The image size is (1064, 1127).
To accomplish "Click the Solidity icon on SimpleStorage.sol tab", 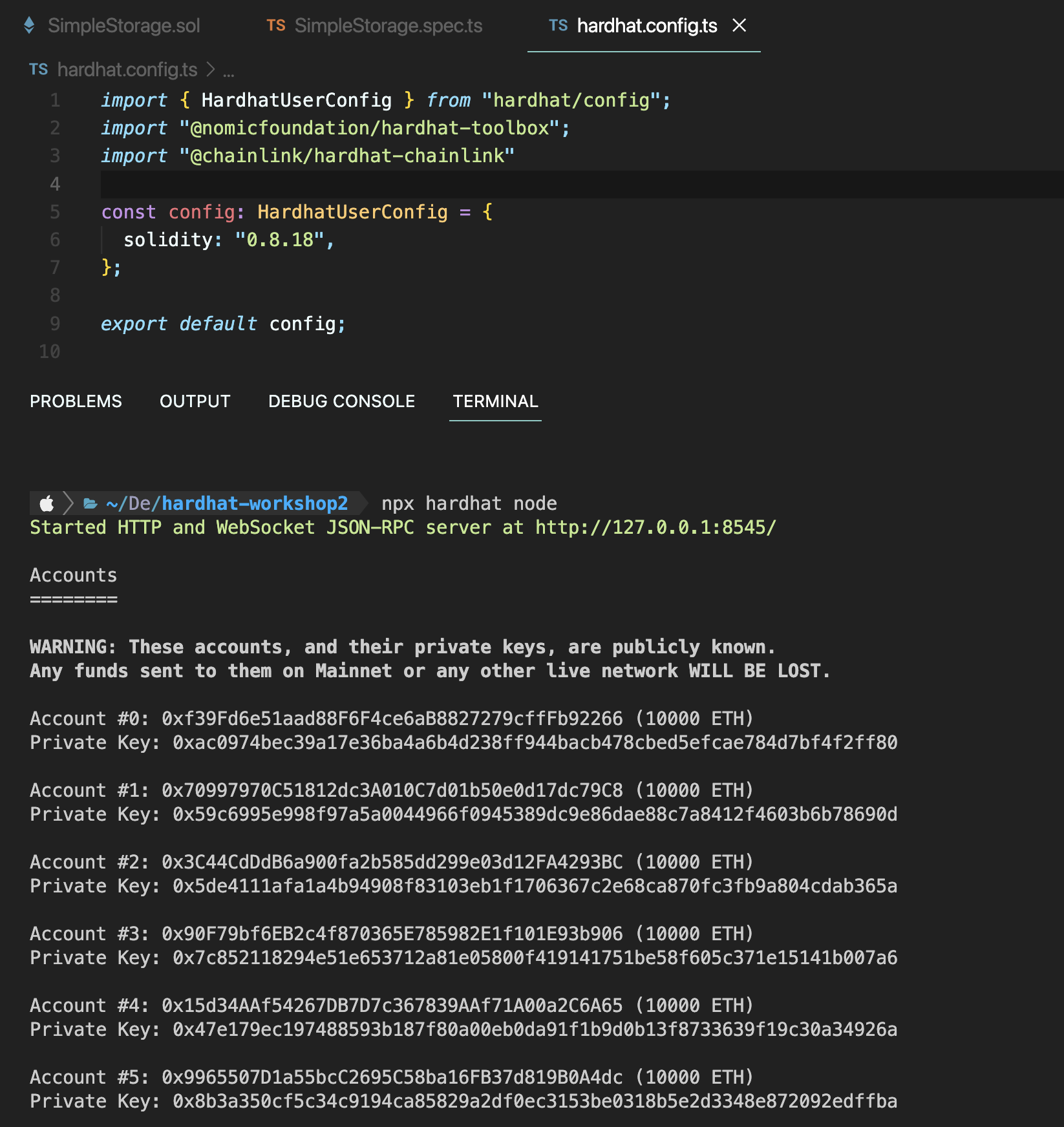I will coord(29,26).
